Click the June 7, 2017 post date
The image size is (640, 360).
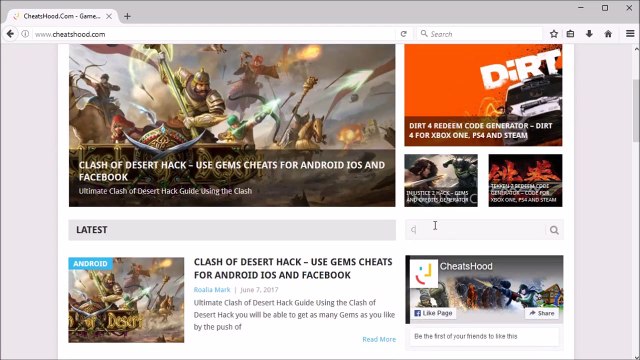tap(259, 290)
